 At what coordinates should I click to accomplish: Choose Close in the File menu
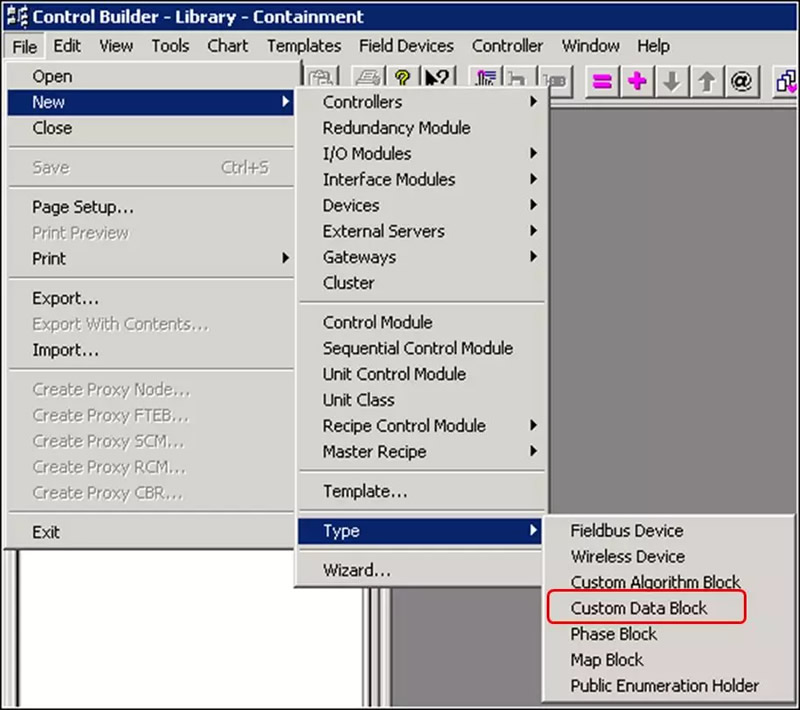pyautogui.click(x=151, y=128)
